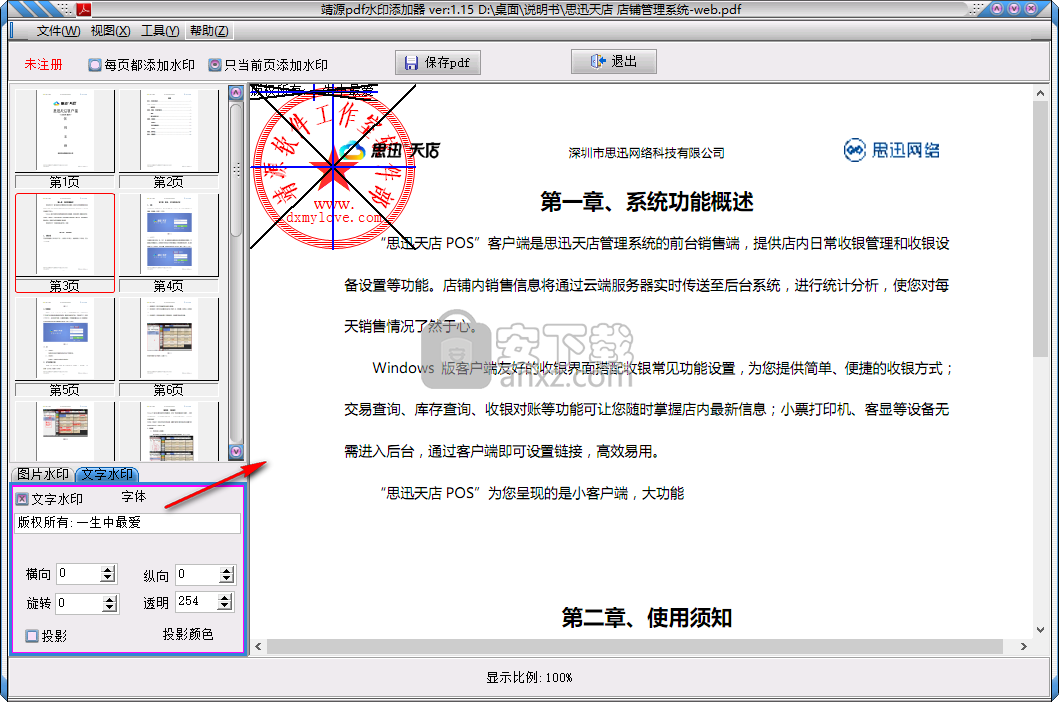This screenshot has width=1059, height=702.
Task: Click the preview horizontal scrollbar right arrow
Action: coord(1024,647)
